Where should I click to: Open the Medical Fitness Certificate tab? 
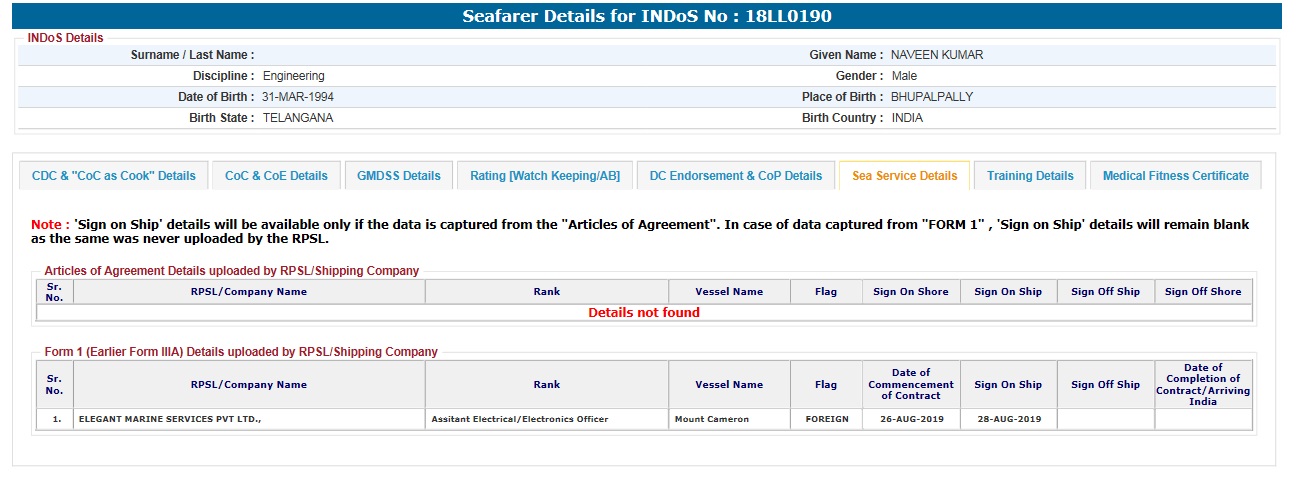(1175, 176)
